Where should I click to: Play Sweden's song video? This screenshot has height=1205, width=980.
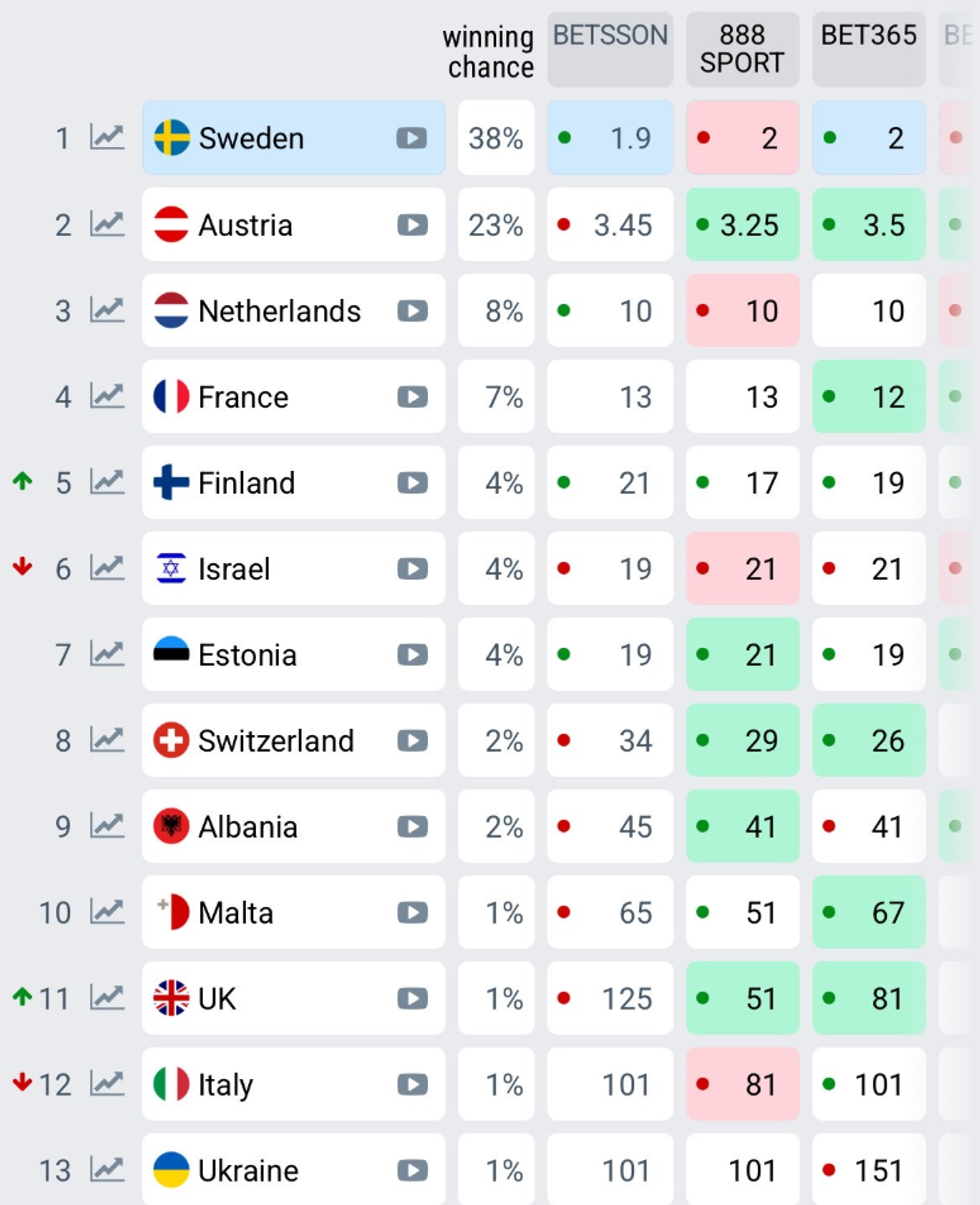point(411,137)
